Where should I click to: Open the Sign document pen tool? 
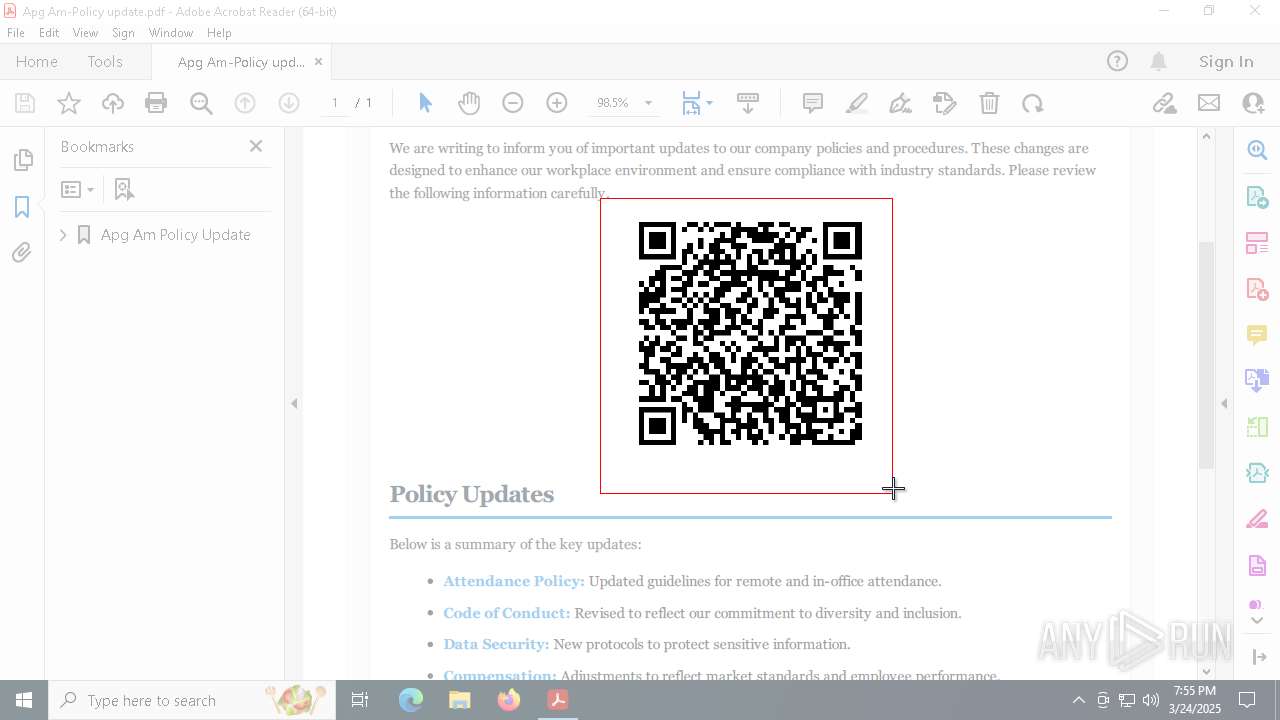pos(901,103)
